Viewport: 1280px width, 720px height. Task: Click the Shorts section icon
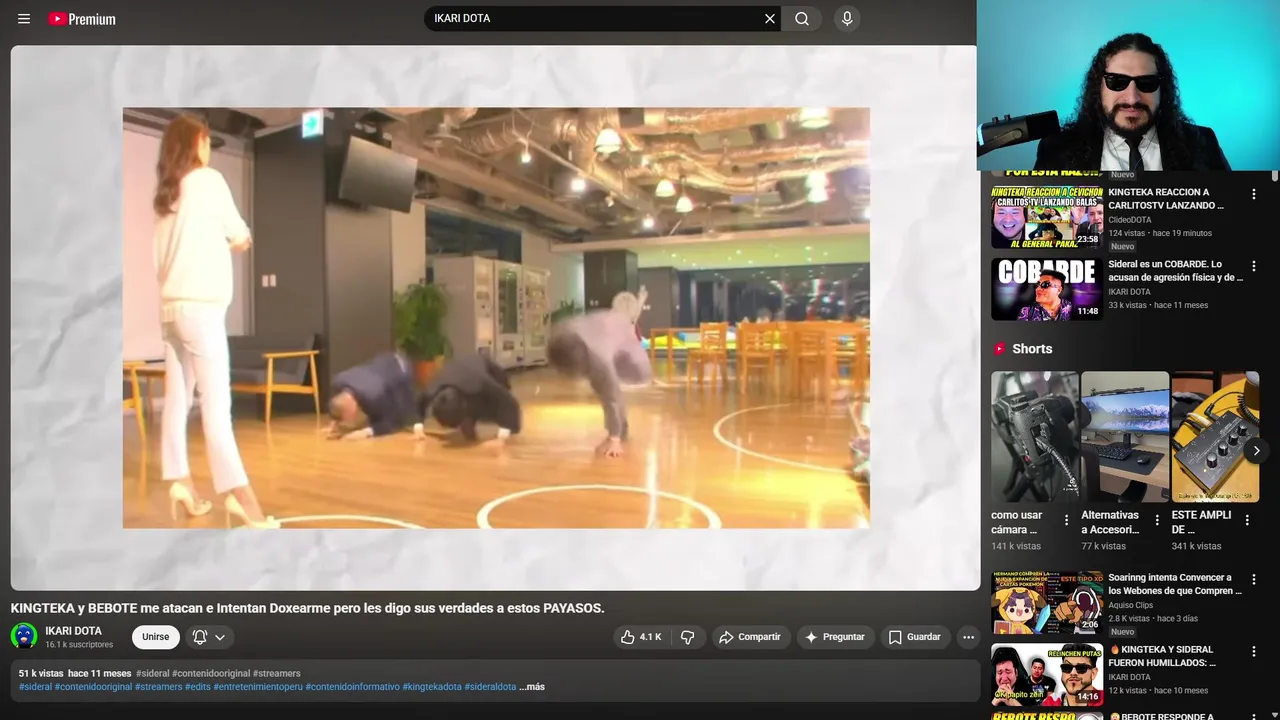tap(999, 349)
